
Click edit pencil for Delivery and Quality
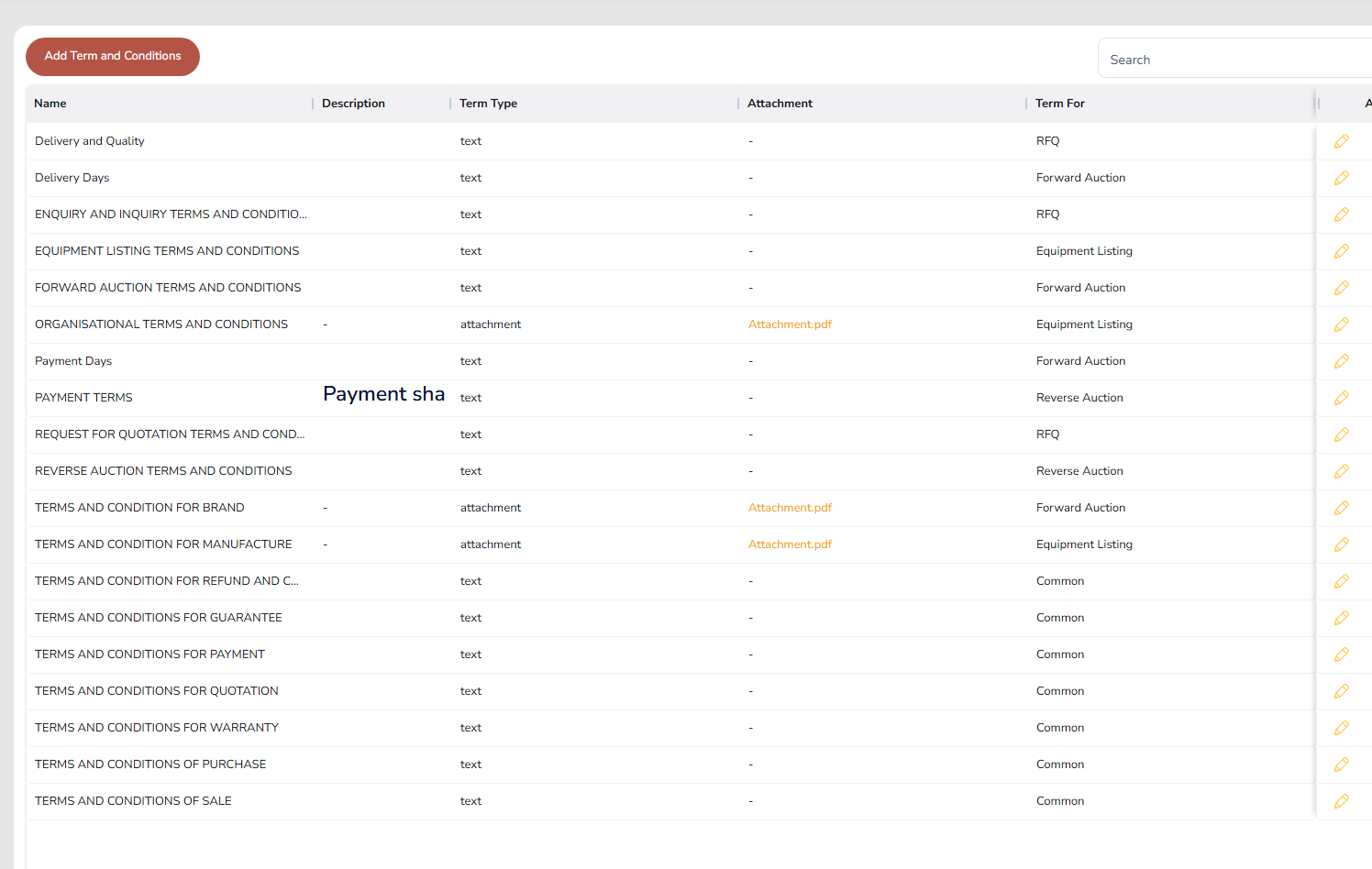tap(1341, 141)
